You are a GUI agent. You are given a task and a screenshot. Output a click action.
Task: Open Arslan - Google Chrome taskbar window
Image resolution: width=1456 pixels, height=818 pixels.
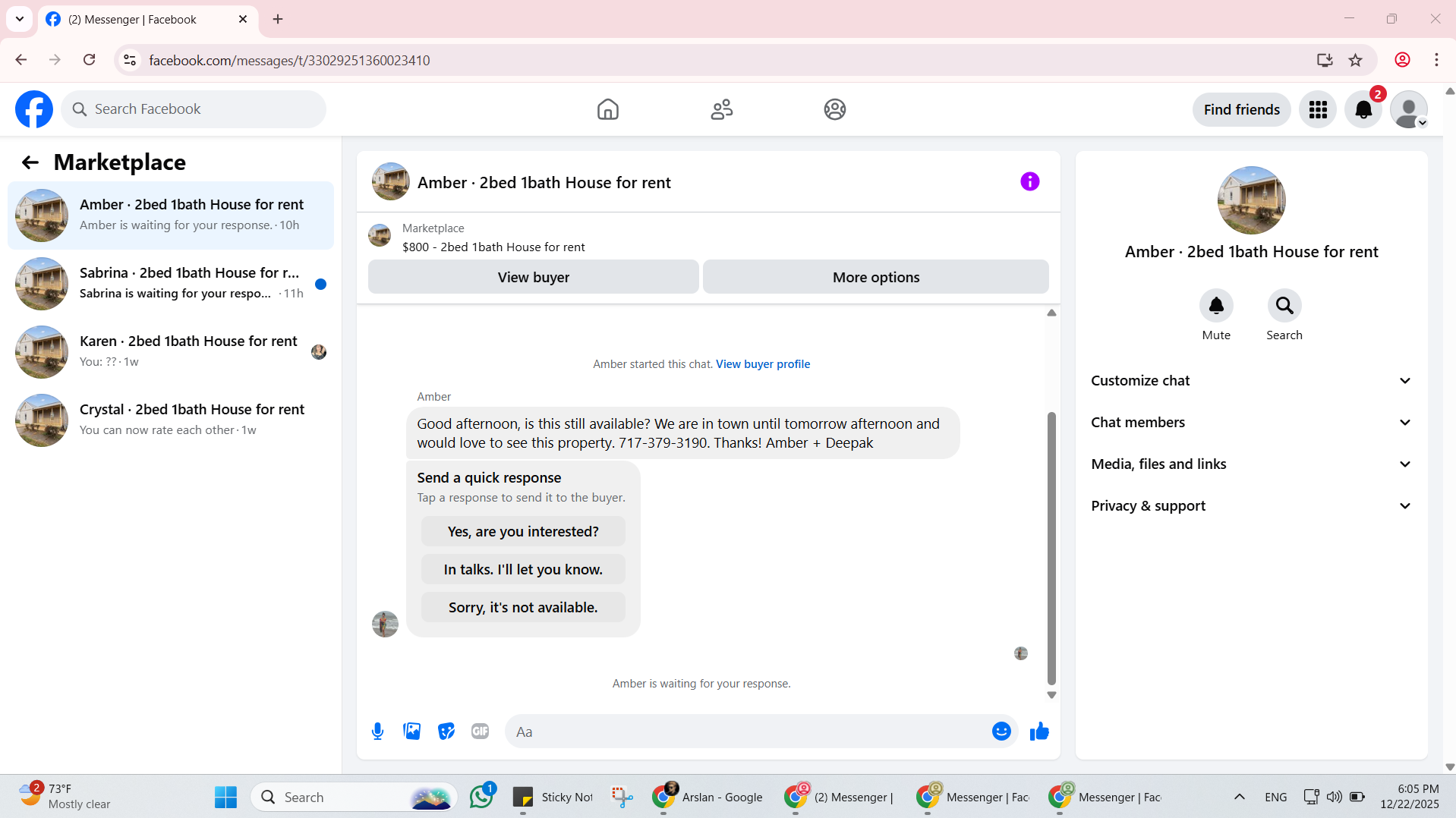(708, 797)
